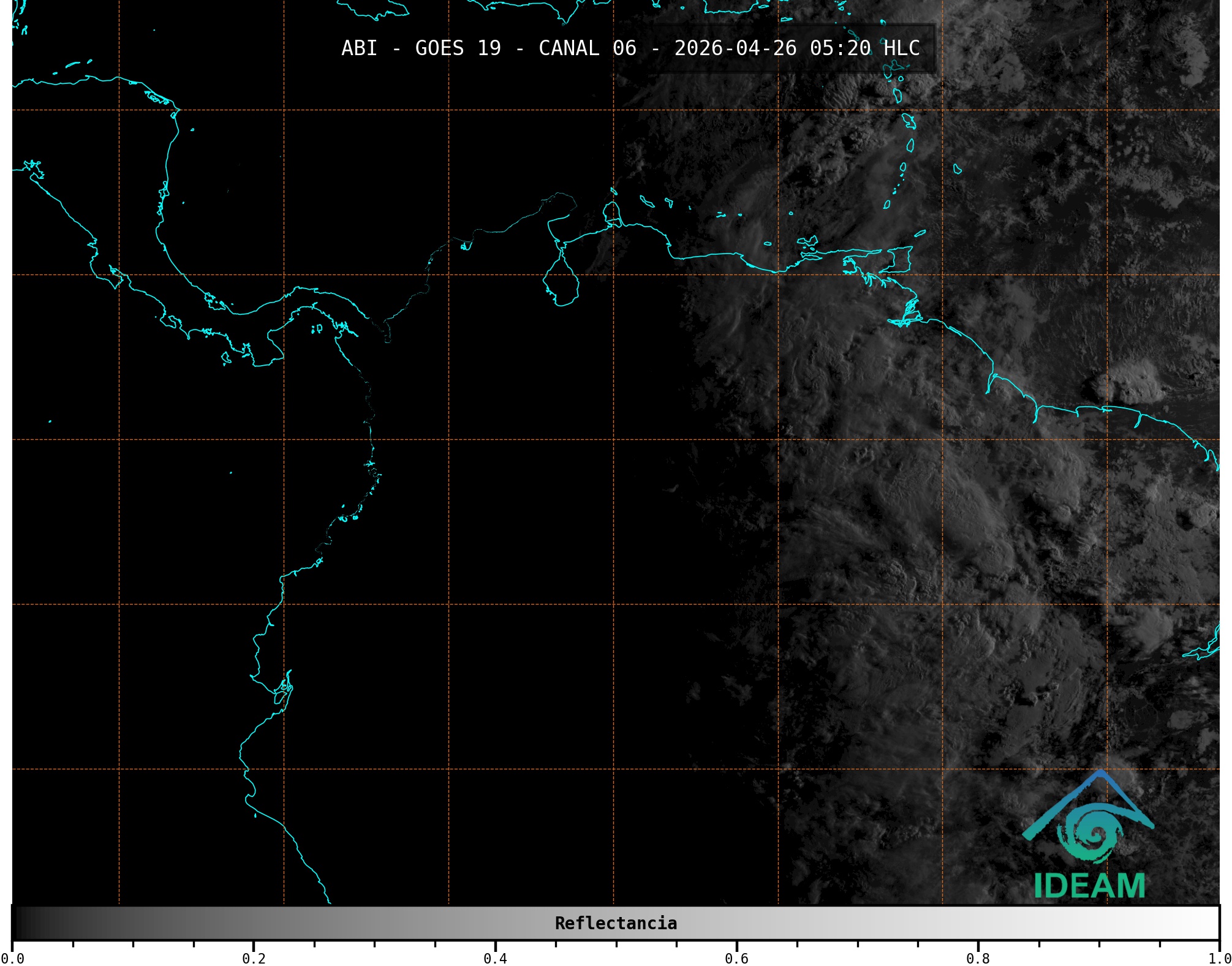Click the Malpelo Island dot off Colombia
This screenshot has width=1232, height=966.
(231, 472)
